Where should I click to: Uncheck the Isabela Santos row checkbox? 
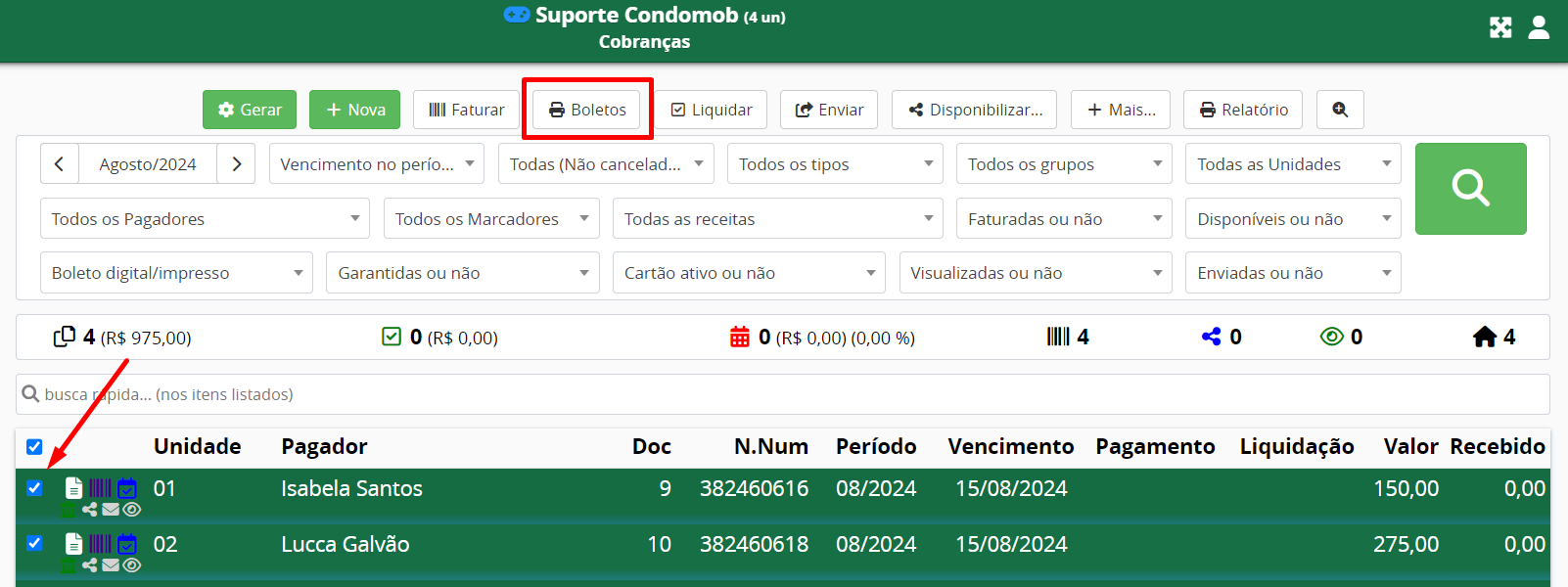(x=34, y=488)
